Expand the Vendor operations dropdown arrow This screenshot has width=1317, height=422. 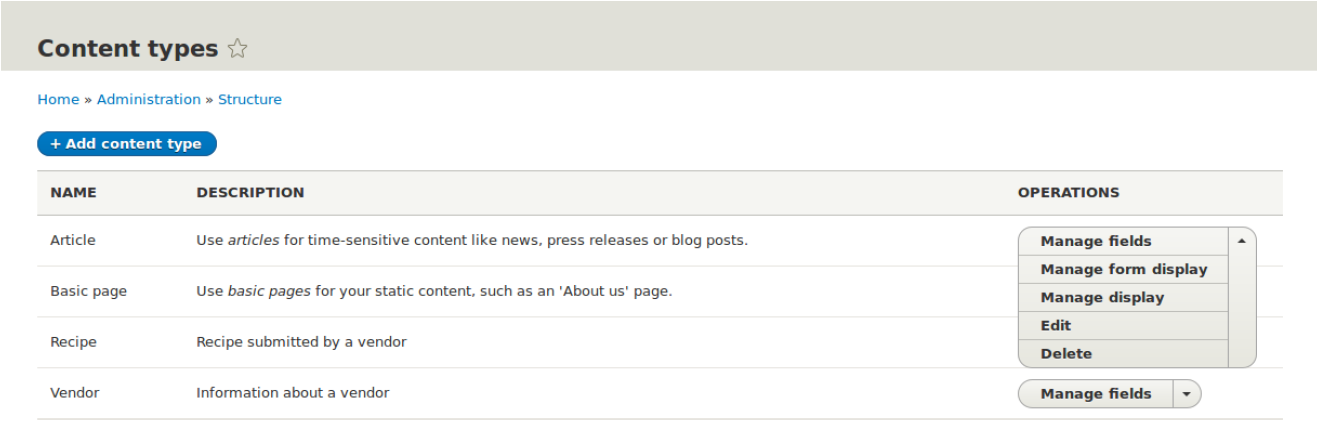coord(1187,394)
